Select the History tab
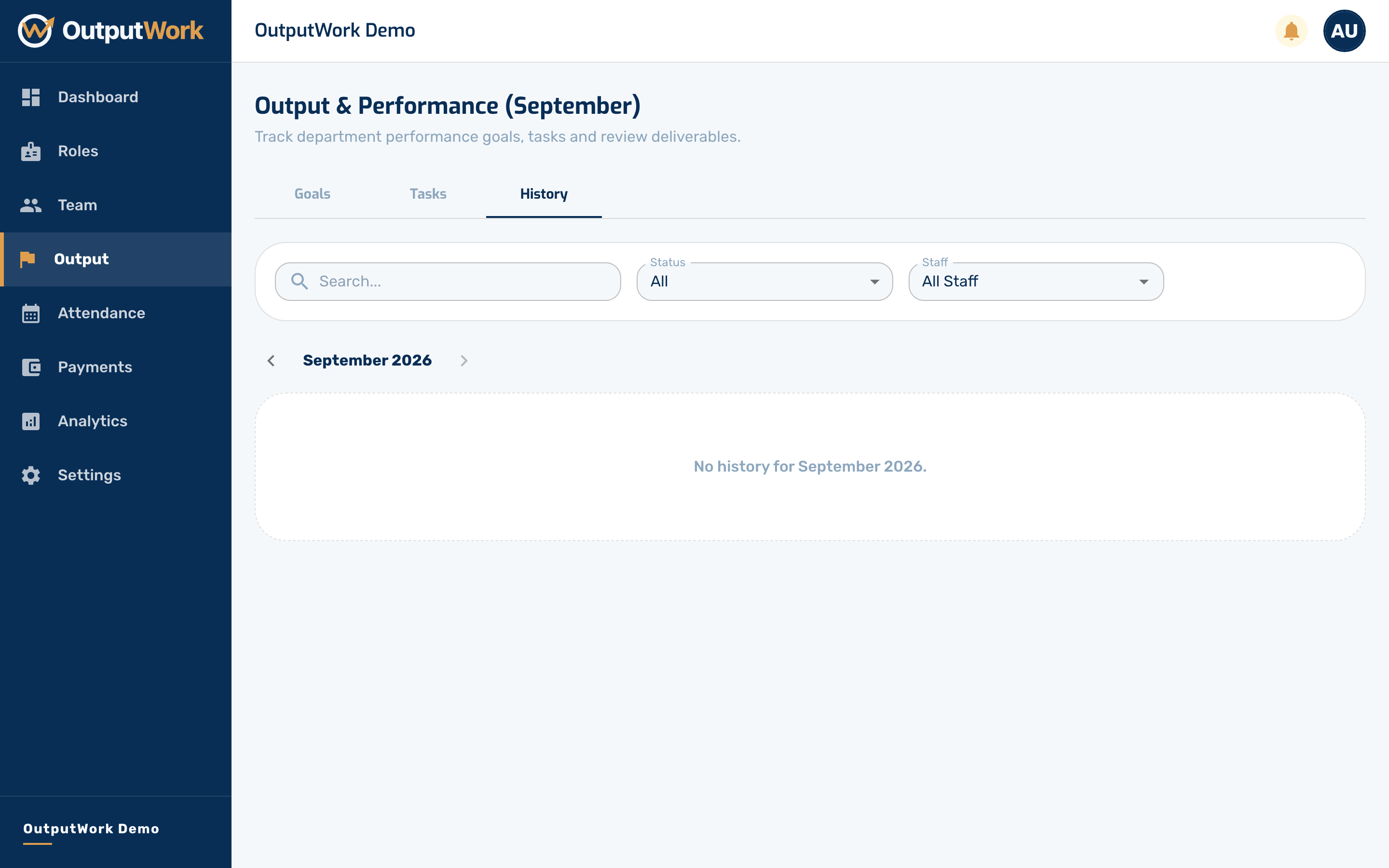Screen dimensions: 1389x868 click(544, 194)
